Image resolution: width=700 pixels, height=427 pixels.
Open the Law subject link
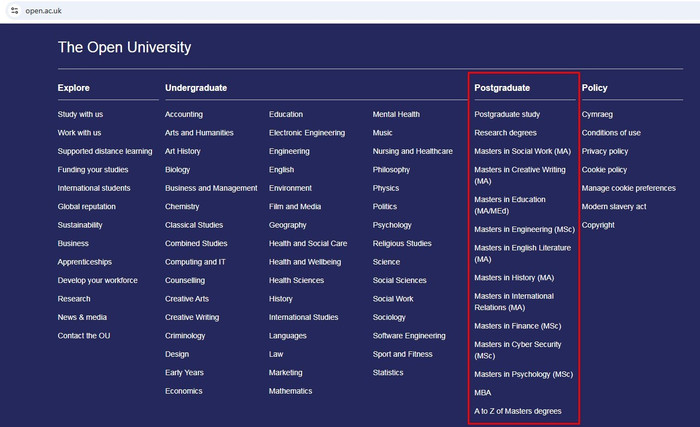[x=276, y=354]
